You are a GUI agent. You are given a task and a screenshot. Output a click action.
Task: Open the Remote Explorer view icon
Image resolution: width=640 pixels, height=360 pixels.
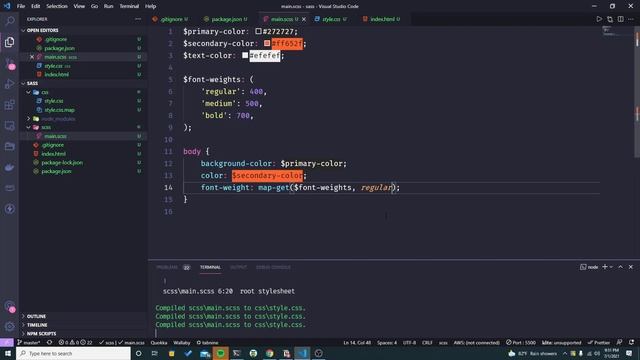9,125
